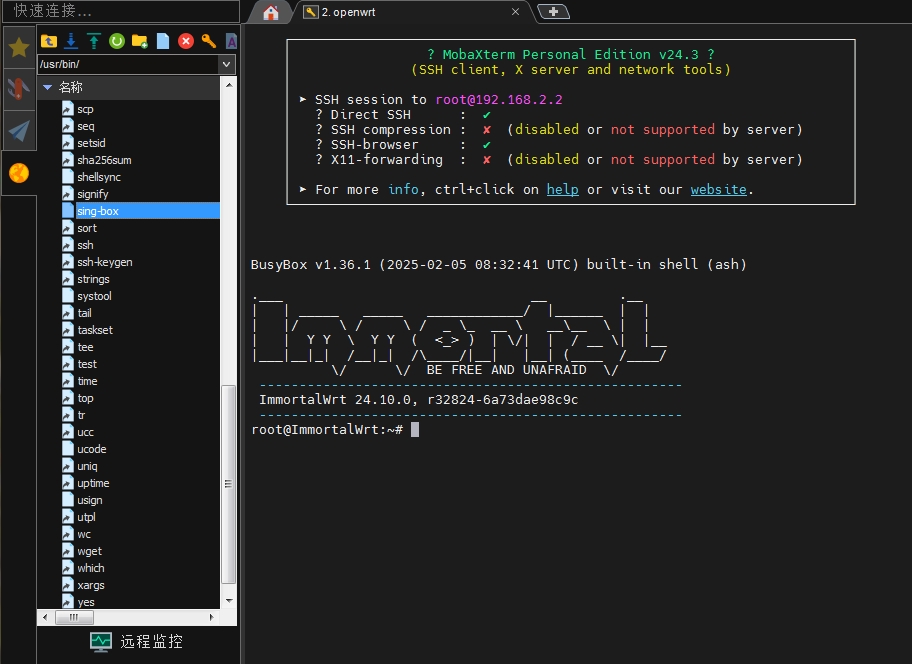Select the sort file
This screenshot has width=912, height=664.
point(87,228)
